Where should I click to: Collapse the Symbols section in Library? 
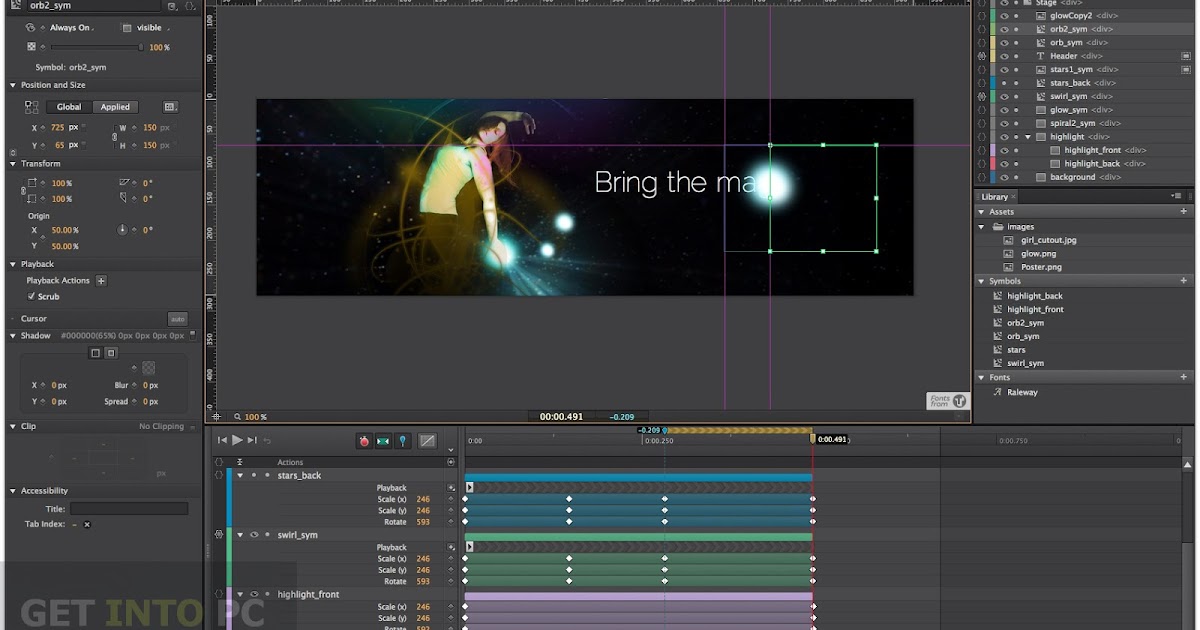click(x=982, y=281)
